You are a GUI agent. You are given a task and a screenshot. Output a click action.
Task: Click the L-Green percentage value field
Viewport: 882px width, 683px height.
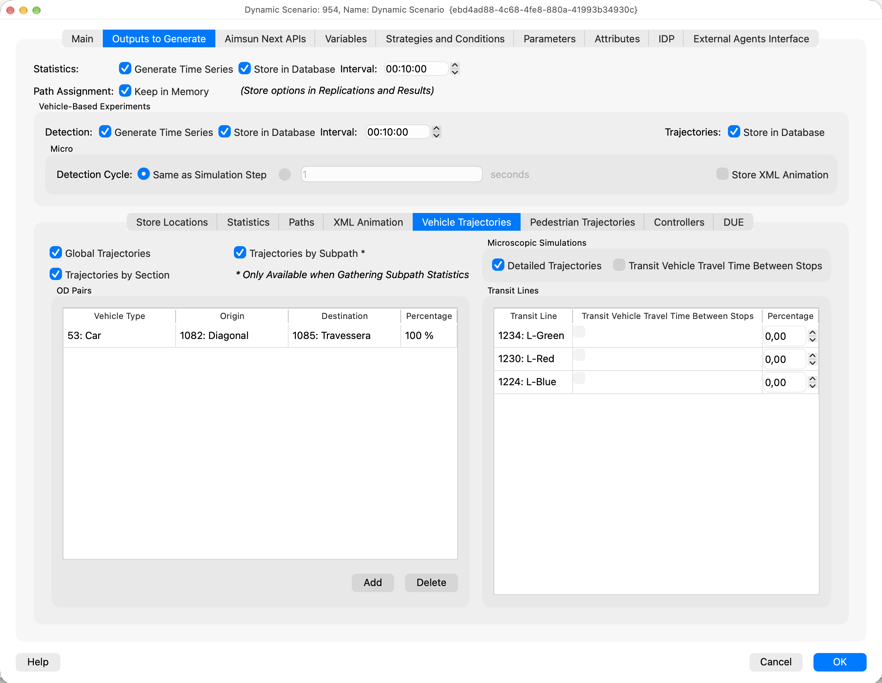pyautogui.click(x=785, y=336)
